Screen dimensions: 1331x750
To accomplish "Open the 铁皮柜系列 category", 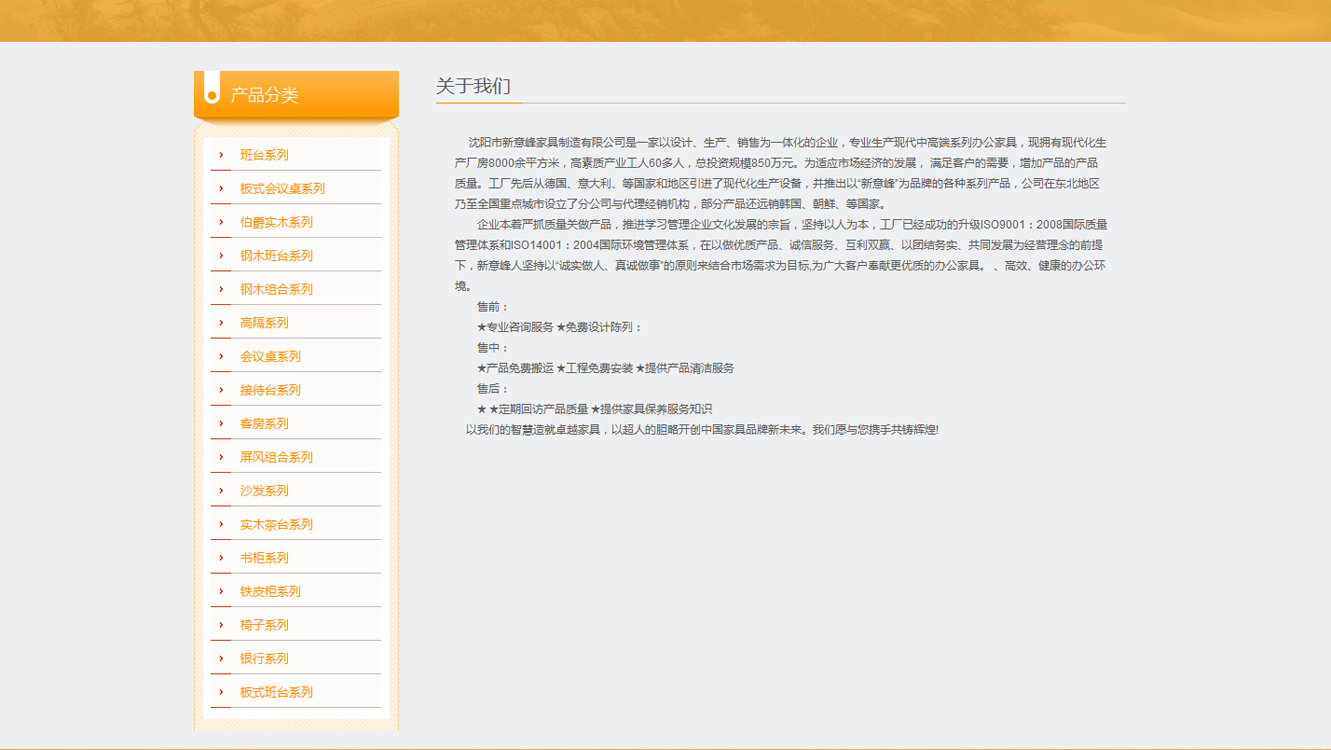I will 270,592.
